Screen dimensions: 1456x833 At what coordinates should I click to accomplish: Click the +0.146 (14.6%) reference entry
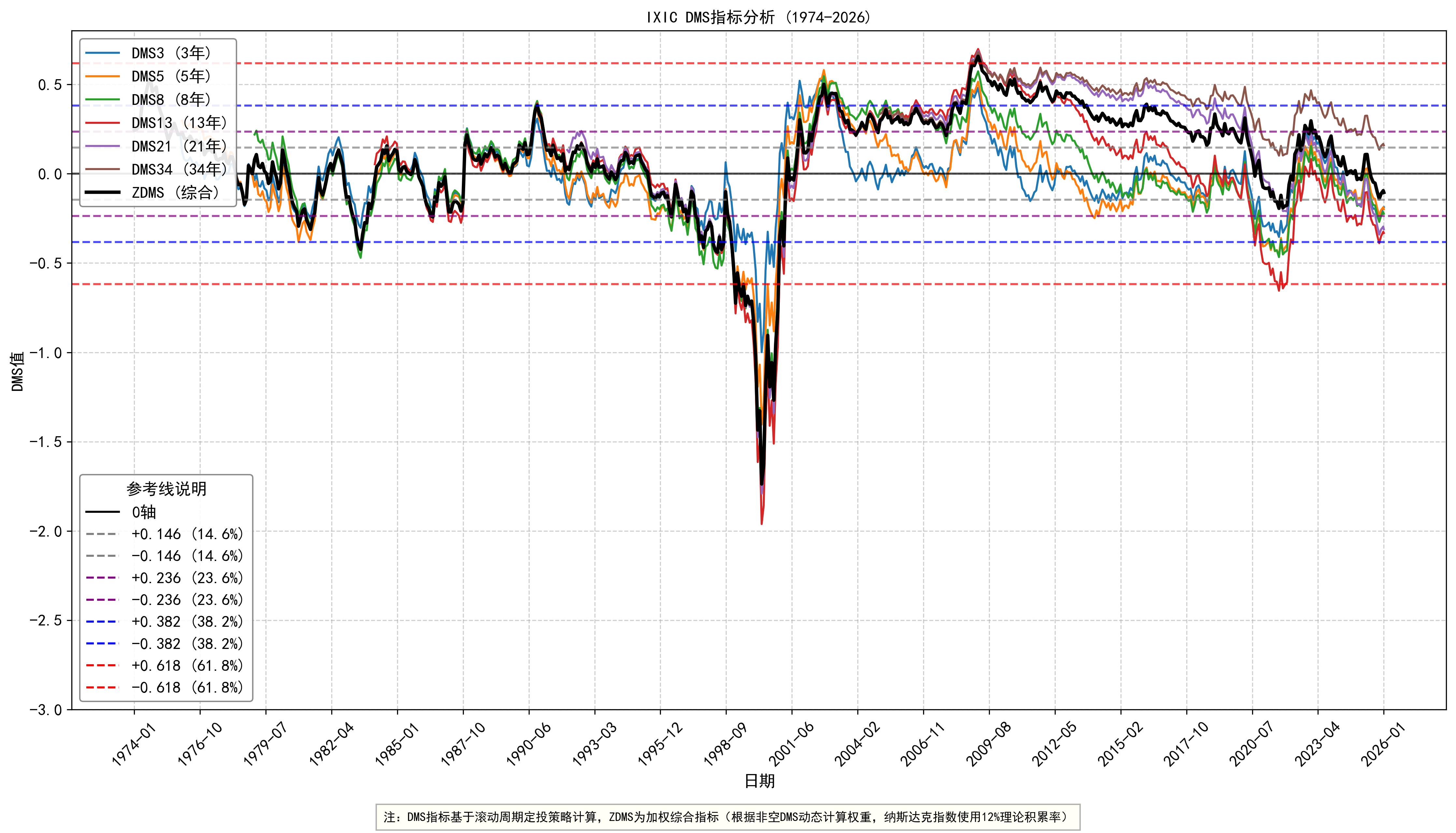coord(187,534)
